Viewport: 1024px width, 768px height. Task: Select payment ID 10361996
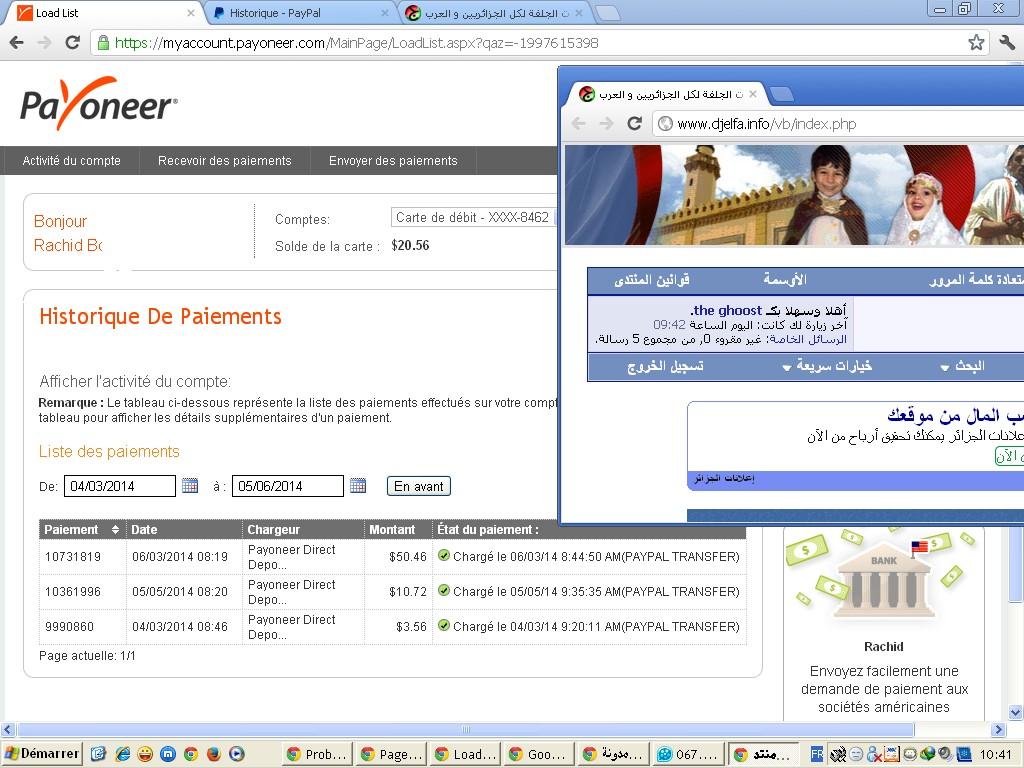(73, 592)
